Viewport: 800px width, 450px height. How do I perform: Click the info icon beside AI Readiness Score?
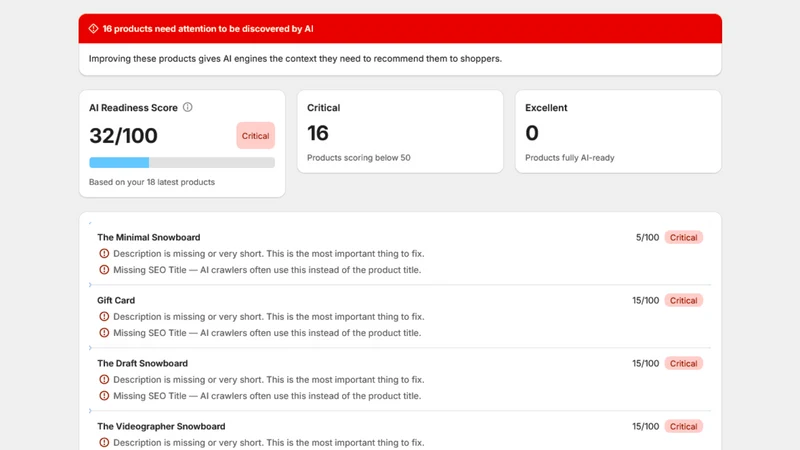(x=188, y=107)
